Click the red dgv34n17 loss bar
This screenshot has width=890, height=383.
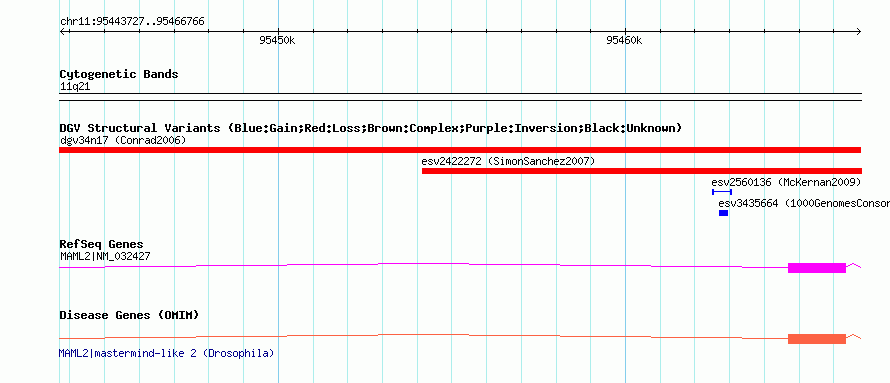click(460, 150)
